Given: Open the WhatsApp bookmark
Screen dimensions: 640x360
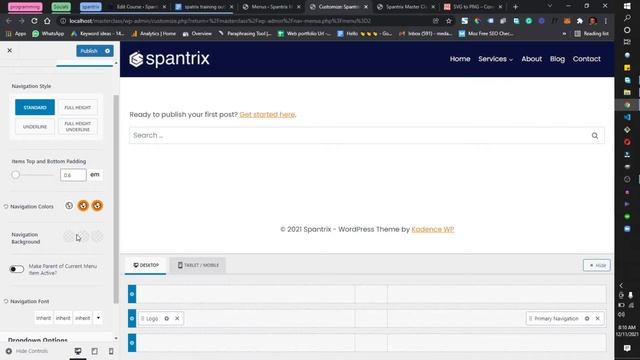Looking at the screenshot, I should (48, 33).
